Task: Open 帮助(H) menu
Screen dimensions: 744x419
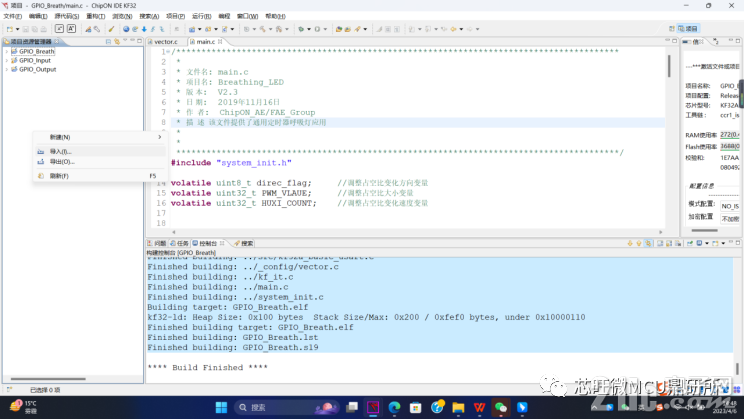Action: tap(275, 16)
